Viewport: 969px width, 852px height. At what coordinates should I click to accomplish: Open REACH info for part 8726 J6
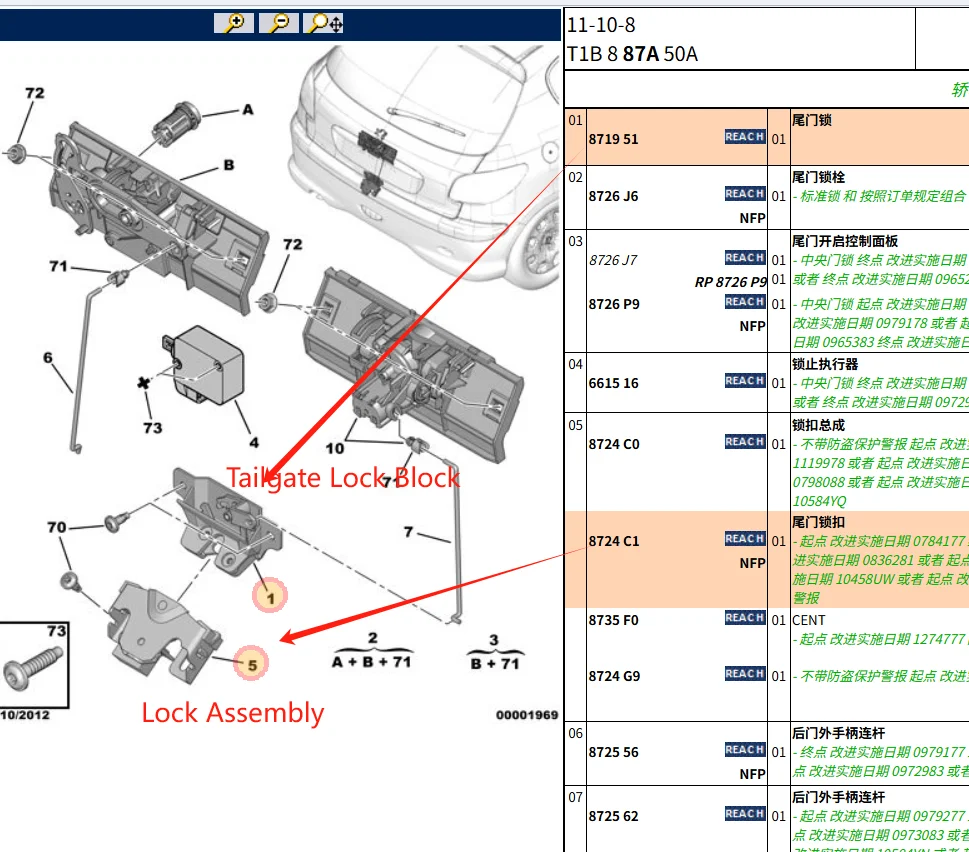(x=745, y=193)
